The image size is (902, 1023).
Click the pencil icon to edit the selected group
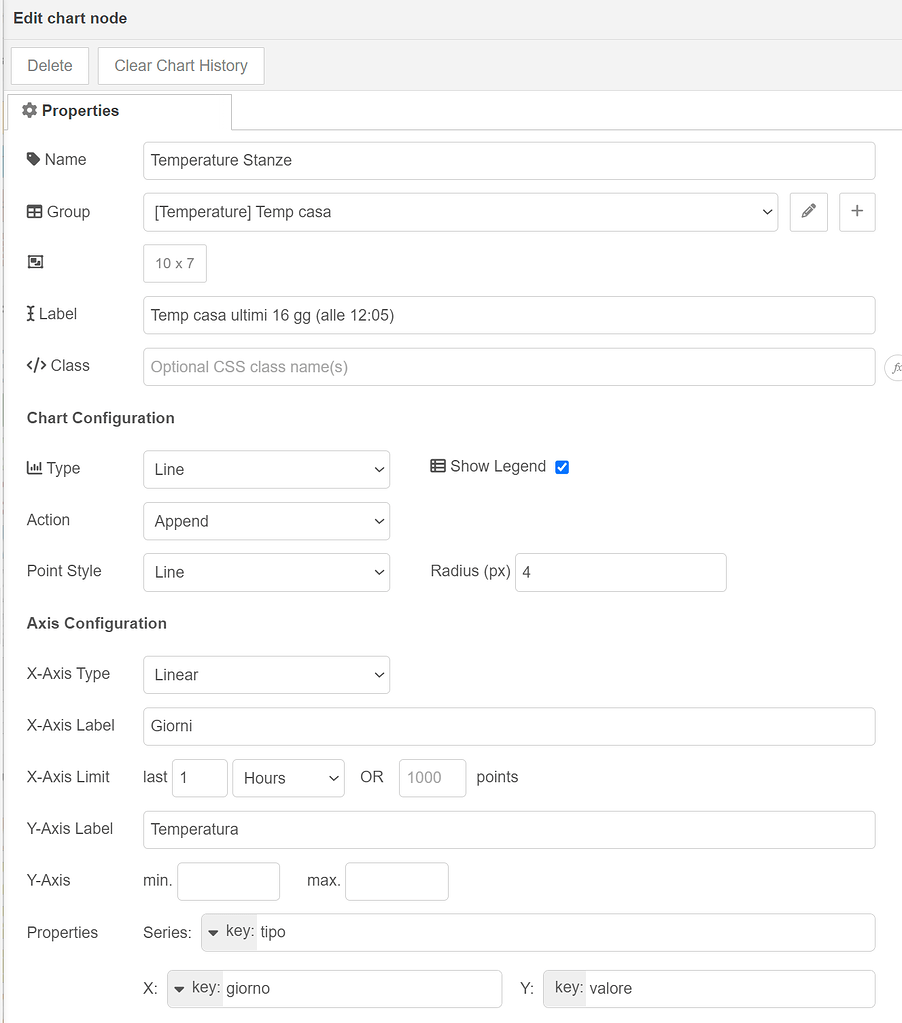click(x=808, y=211)
